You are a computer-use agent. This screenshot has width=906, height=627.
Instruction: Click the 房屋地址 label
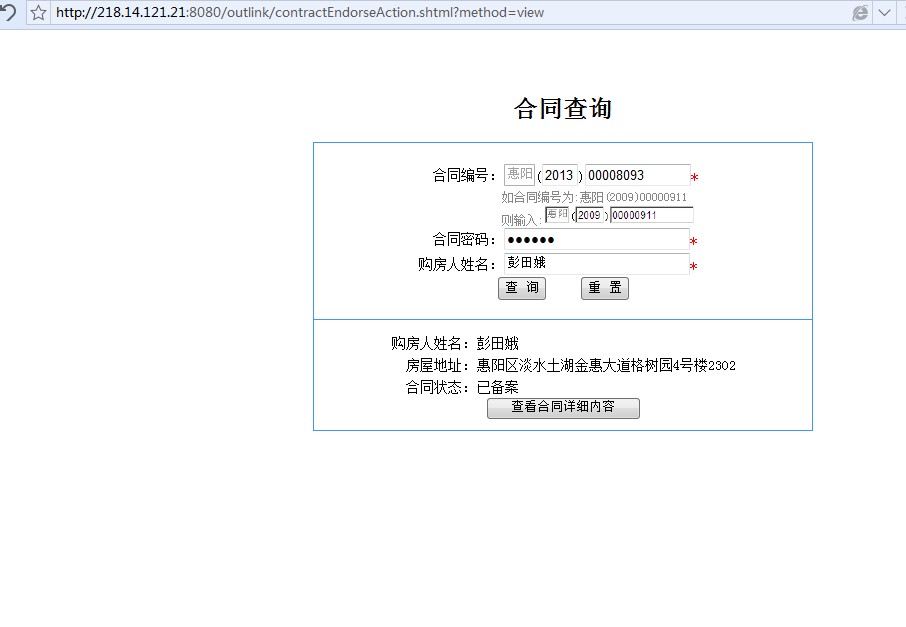(x=437, y=365)
